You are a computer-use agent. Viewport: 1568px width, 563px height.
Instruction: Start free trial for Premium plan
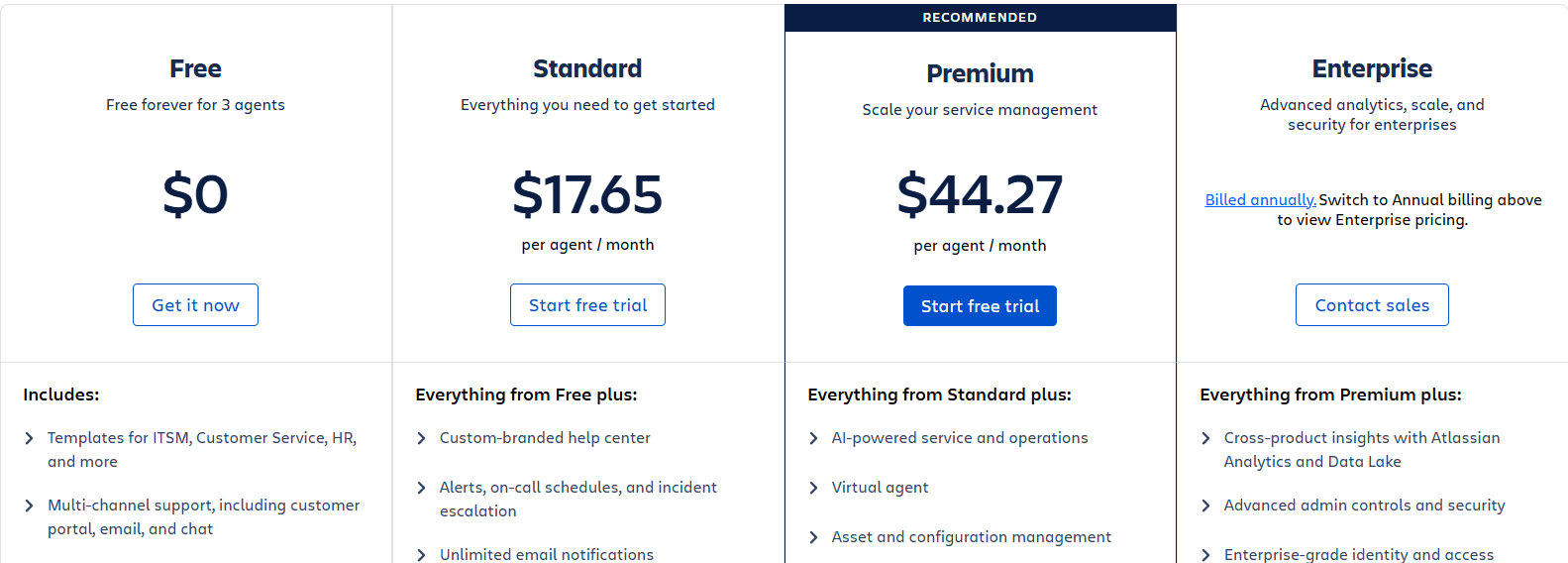(x=980, y=306)
